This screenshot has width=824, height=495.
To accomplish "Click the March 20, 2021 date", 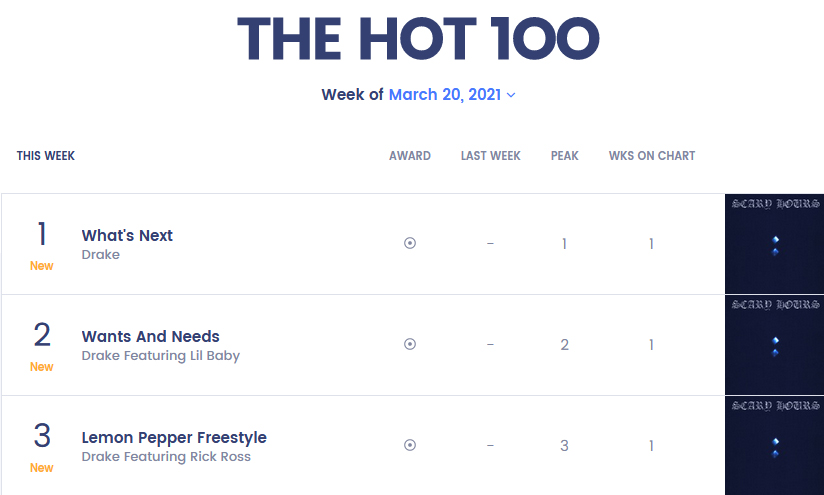I will (x=445, y=95).
